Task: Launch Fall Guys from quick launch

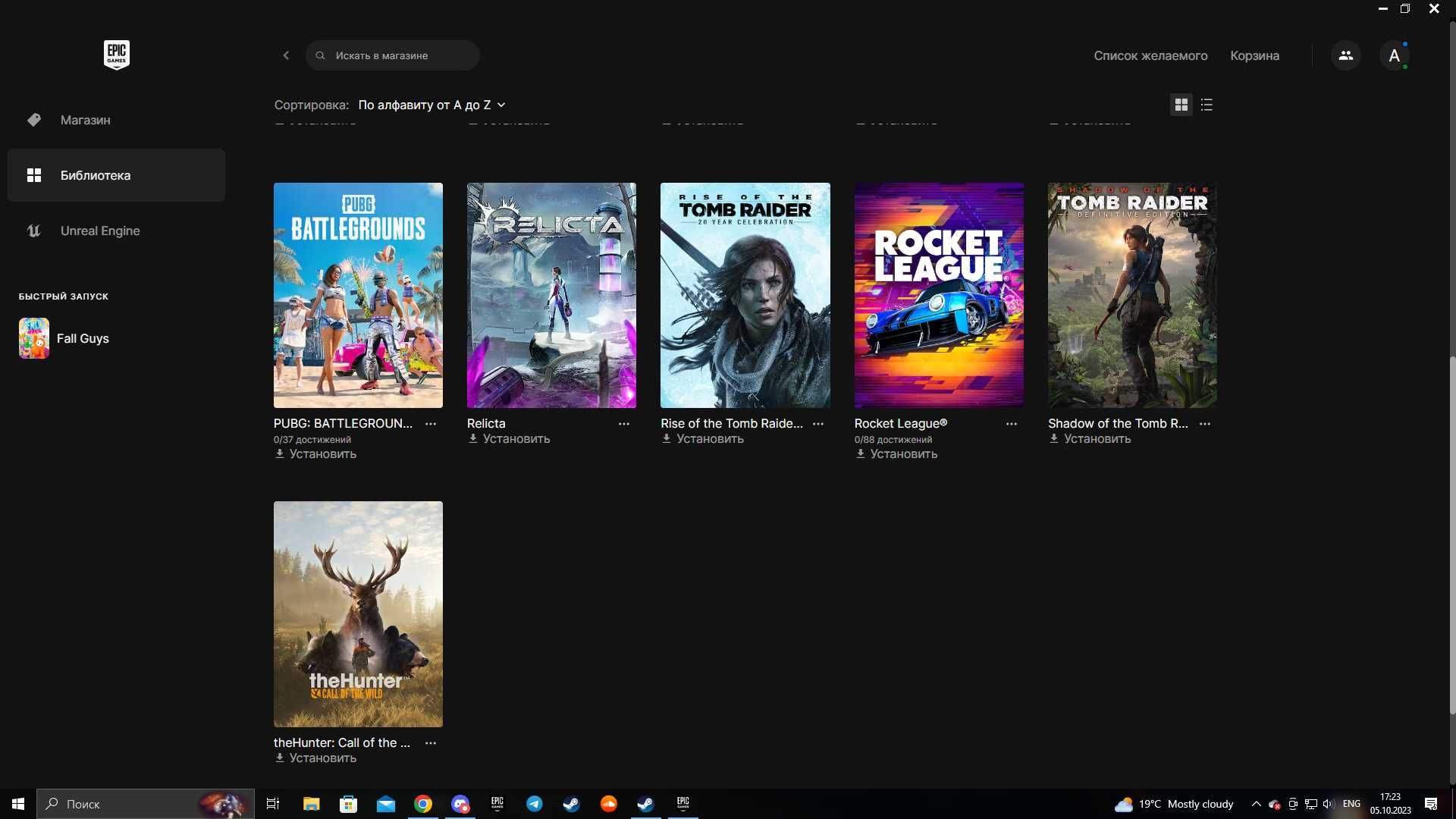Action: pyautogui.click(x=64, y=338)
